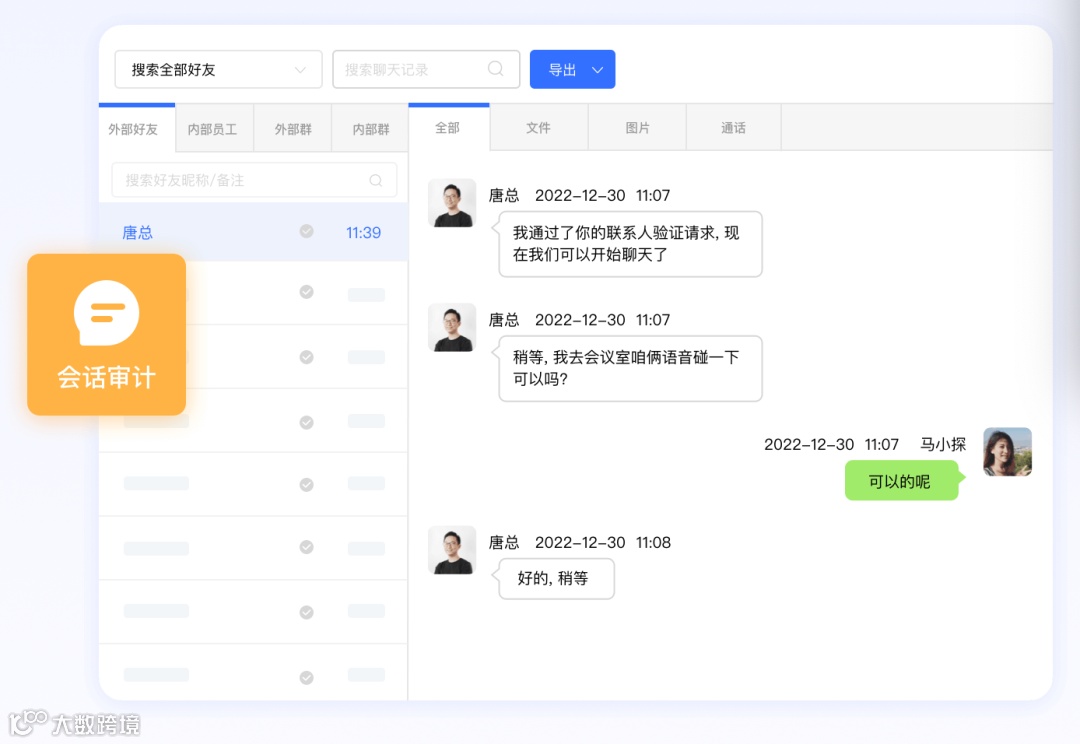Toggle the status check on the second conversation row
Viewport: 1080px width, 744px height.
tap(306, 293)
